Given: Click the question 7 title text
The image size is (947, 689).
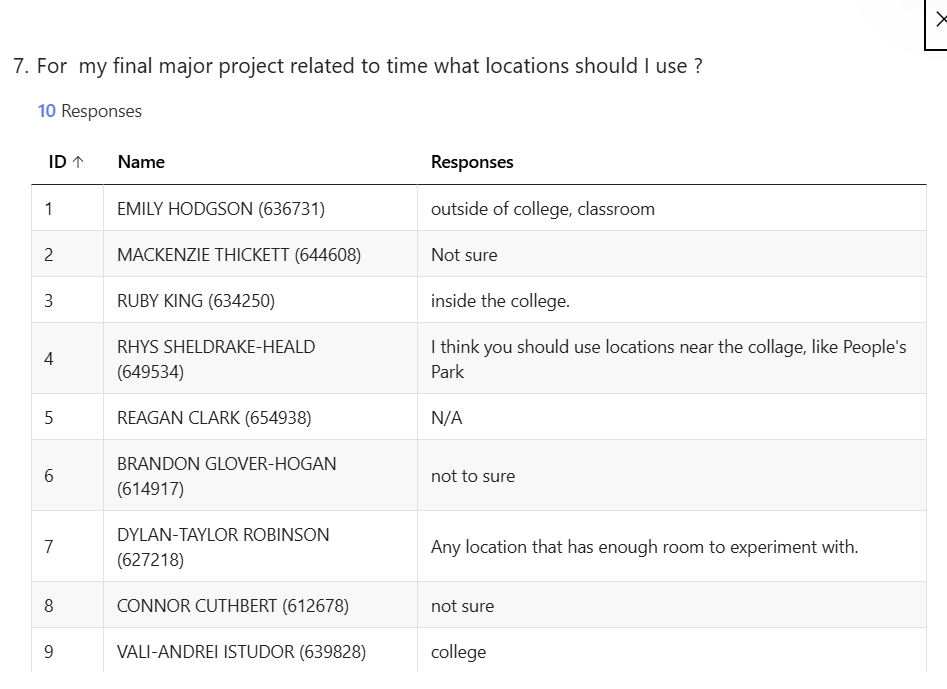Looking at the screenshot, I should click(x=357, y=66).
